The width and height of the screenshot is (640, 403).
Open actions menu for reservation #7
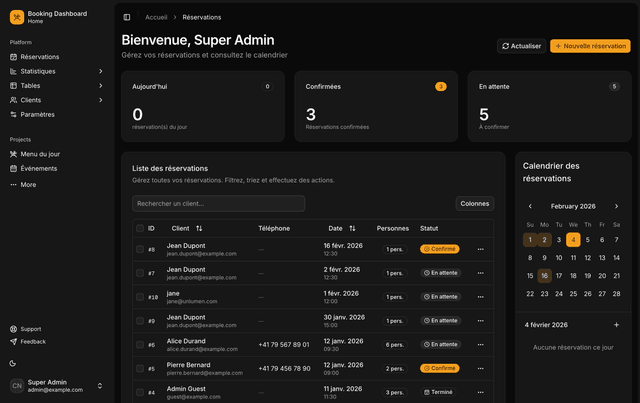[480, 273]
